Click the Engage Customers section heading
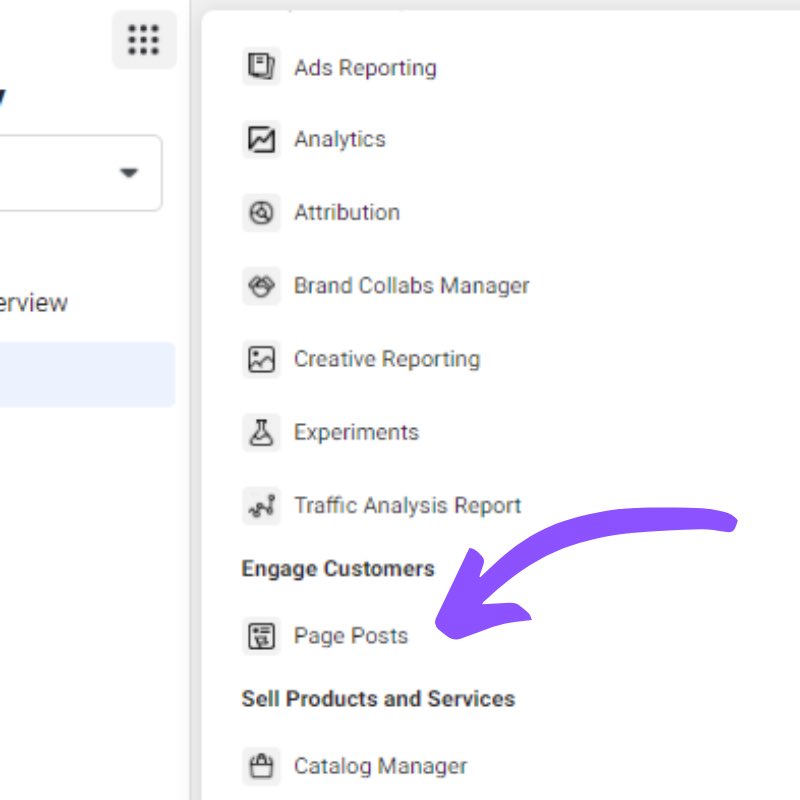The image size is (800, 800). click(338, 569)
